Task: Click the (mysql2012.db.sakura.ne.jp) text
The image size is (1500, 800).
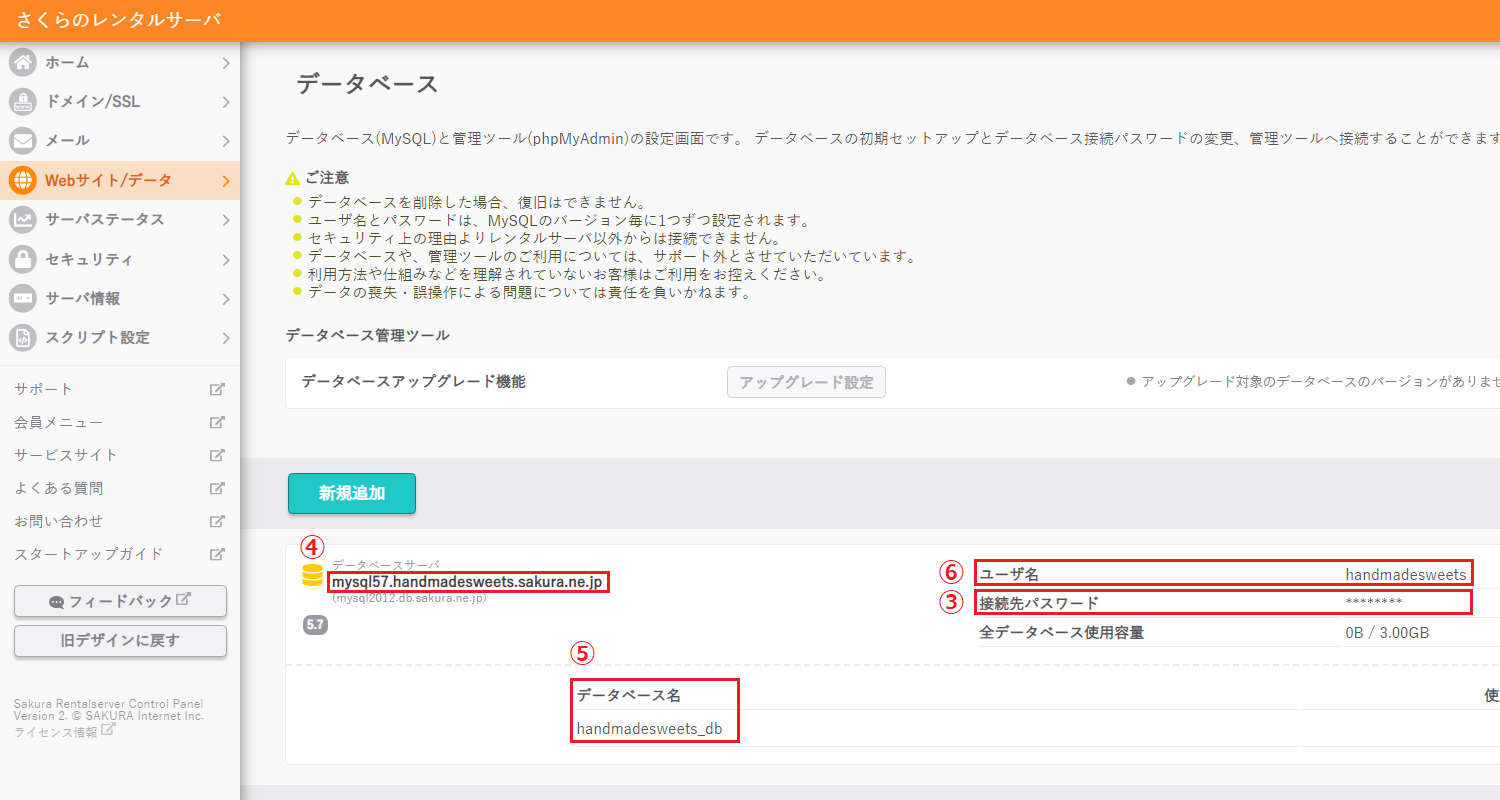Action: pyautogui.click(x=409, y=598)
